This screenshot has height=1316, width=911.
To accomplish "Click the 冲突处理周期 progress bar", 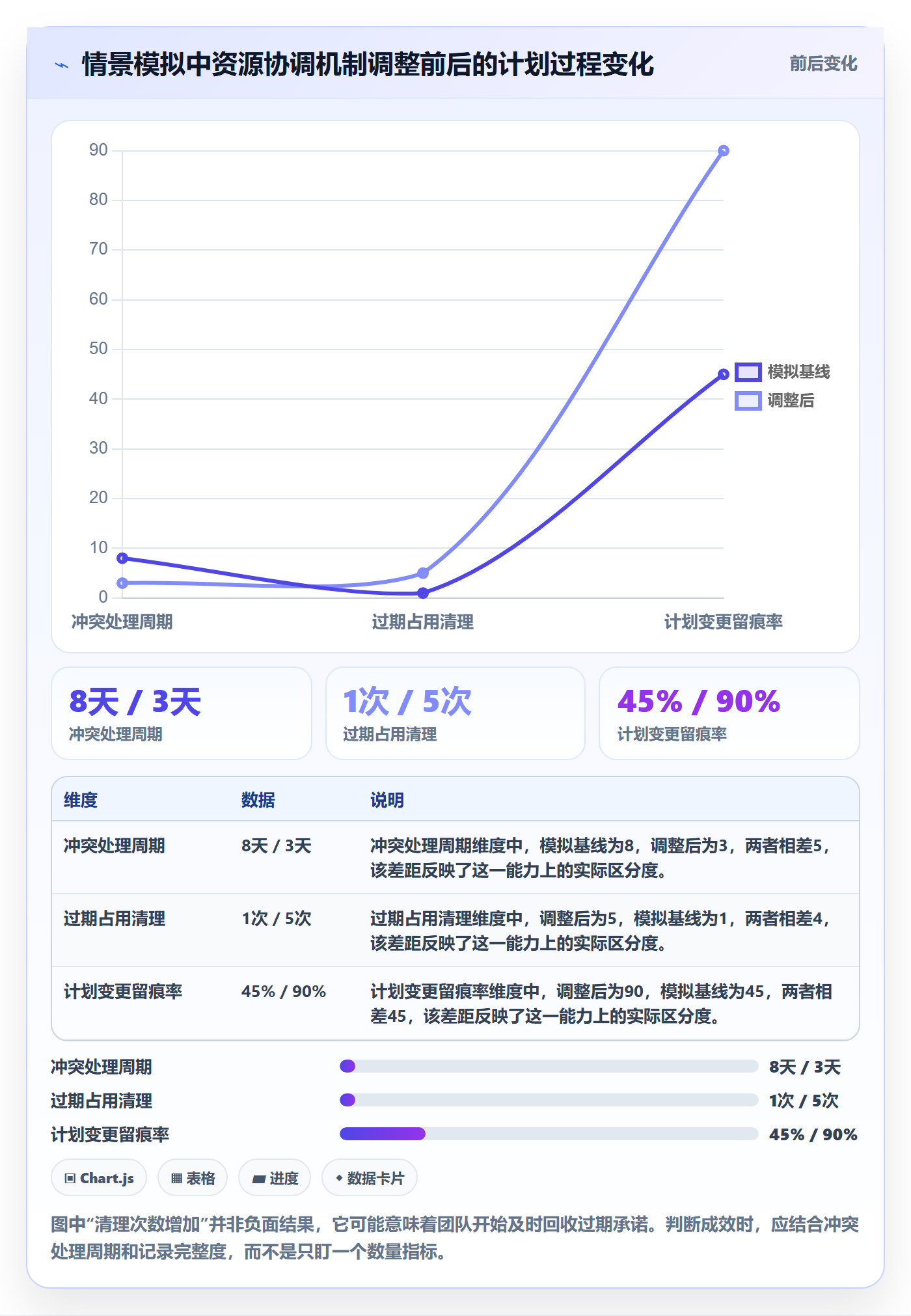I will [x=549, y=1066].
